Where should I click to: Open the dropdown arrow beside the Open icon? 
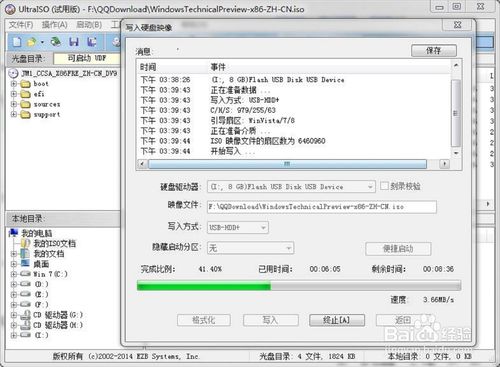coord(42,42)
